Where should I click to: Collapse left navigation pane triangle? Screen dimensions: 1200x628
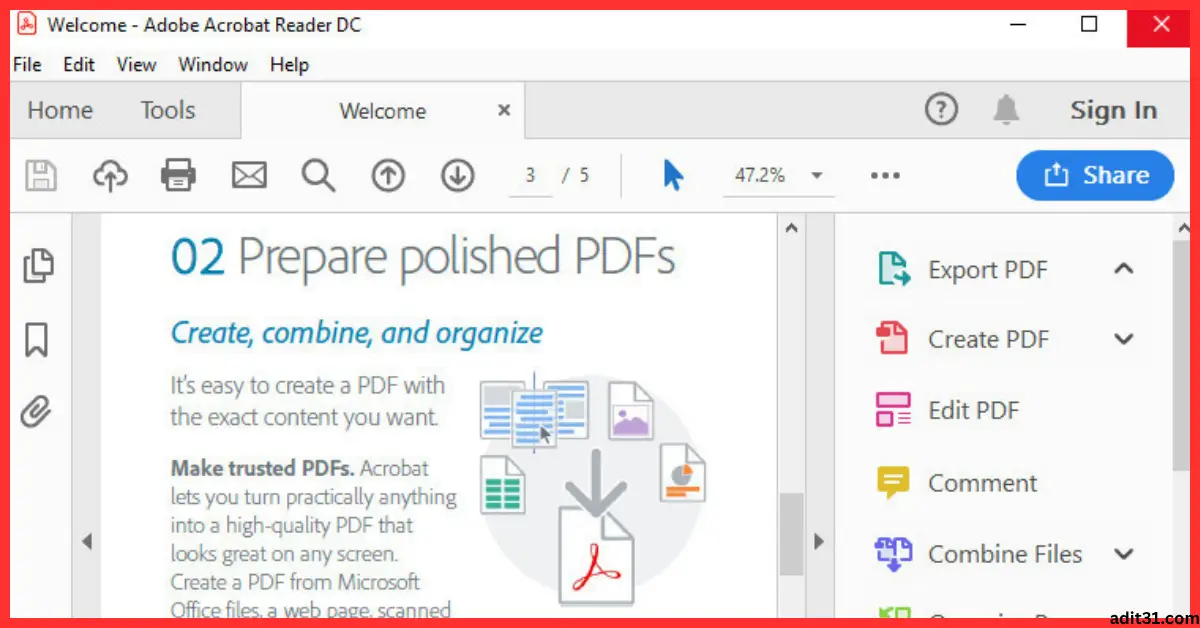pyautogui.click(x=86, y=542)
